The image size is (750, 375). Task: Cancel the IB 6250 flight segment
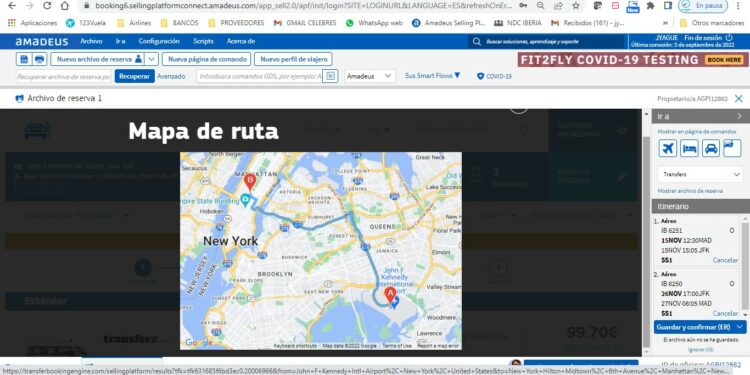(x=725, y=313)
